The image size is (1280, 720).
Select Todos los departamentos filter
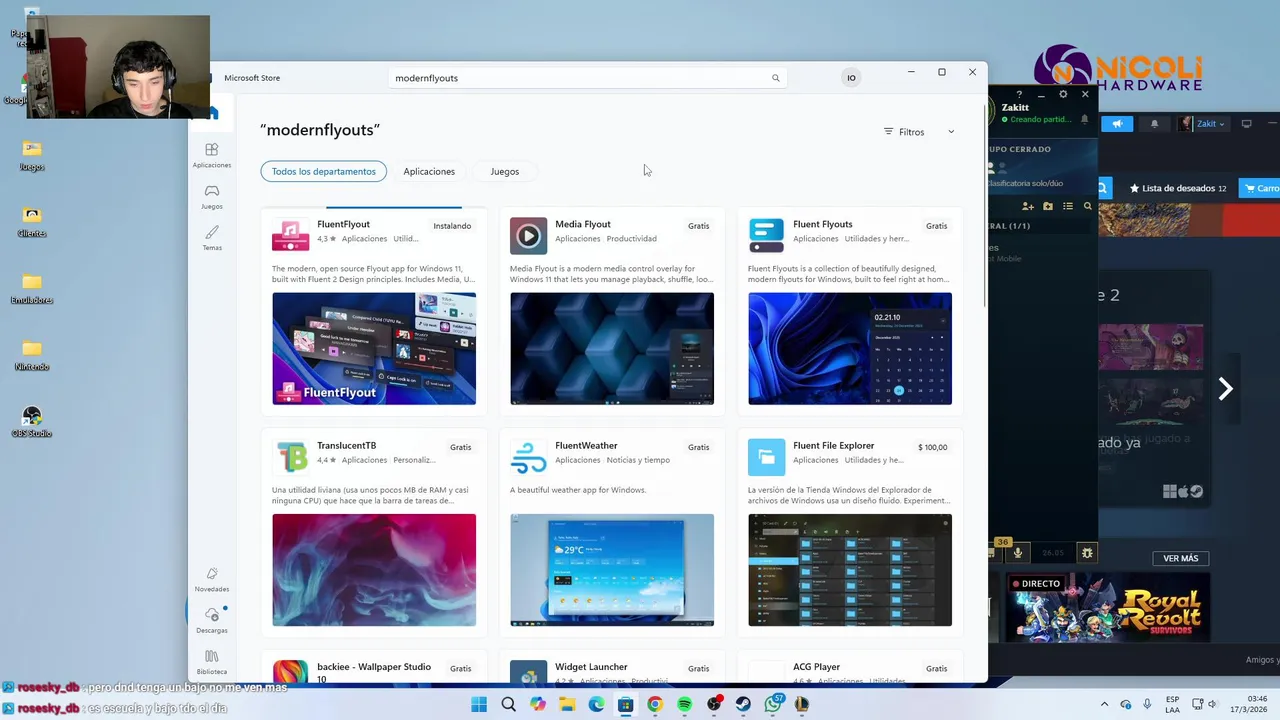pyautogui.click(x=324, y=171)
